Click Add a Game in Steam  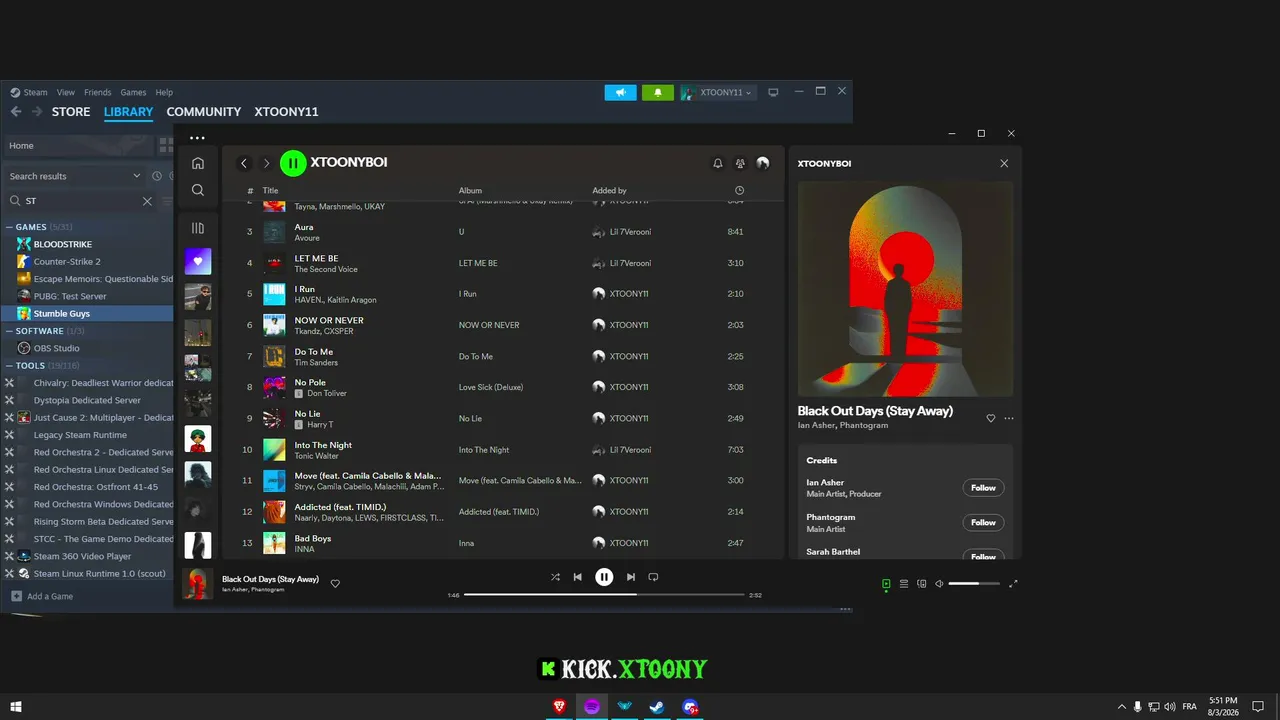pyautogui.click(x=42, y=596)
